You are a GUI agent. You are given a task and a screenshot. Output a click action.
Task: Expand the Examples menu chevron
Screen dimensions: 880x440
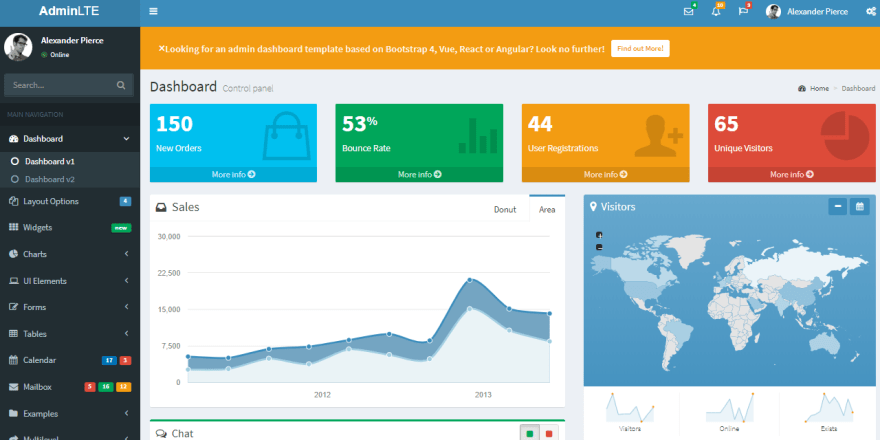click(x=126, y=414)
